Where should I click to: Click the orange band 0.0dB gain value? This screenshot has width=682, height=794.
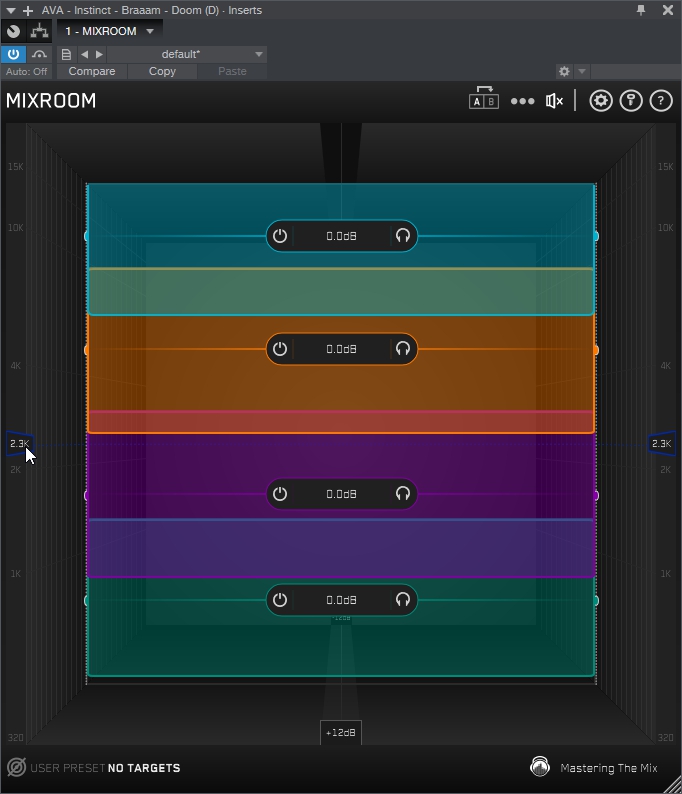click(x=341, y=349)
